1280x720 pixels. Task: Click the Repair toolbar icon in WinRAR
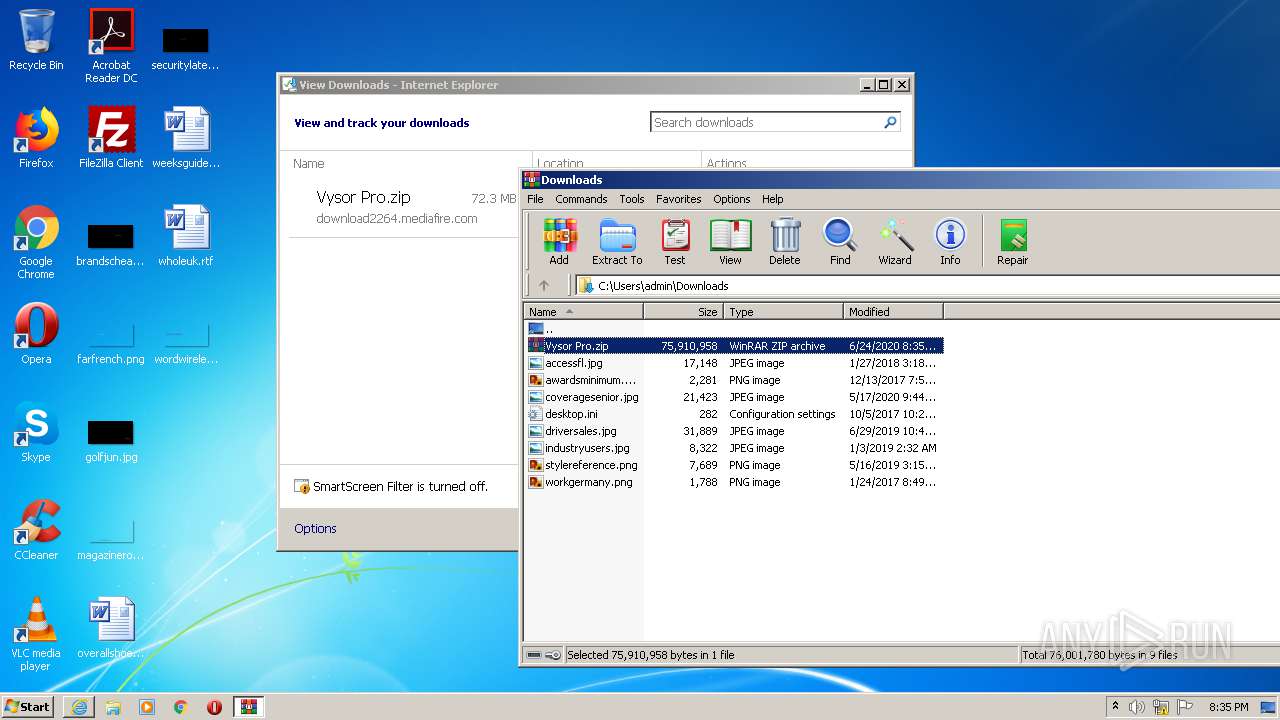tap(1012, 242)
